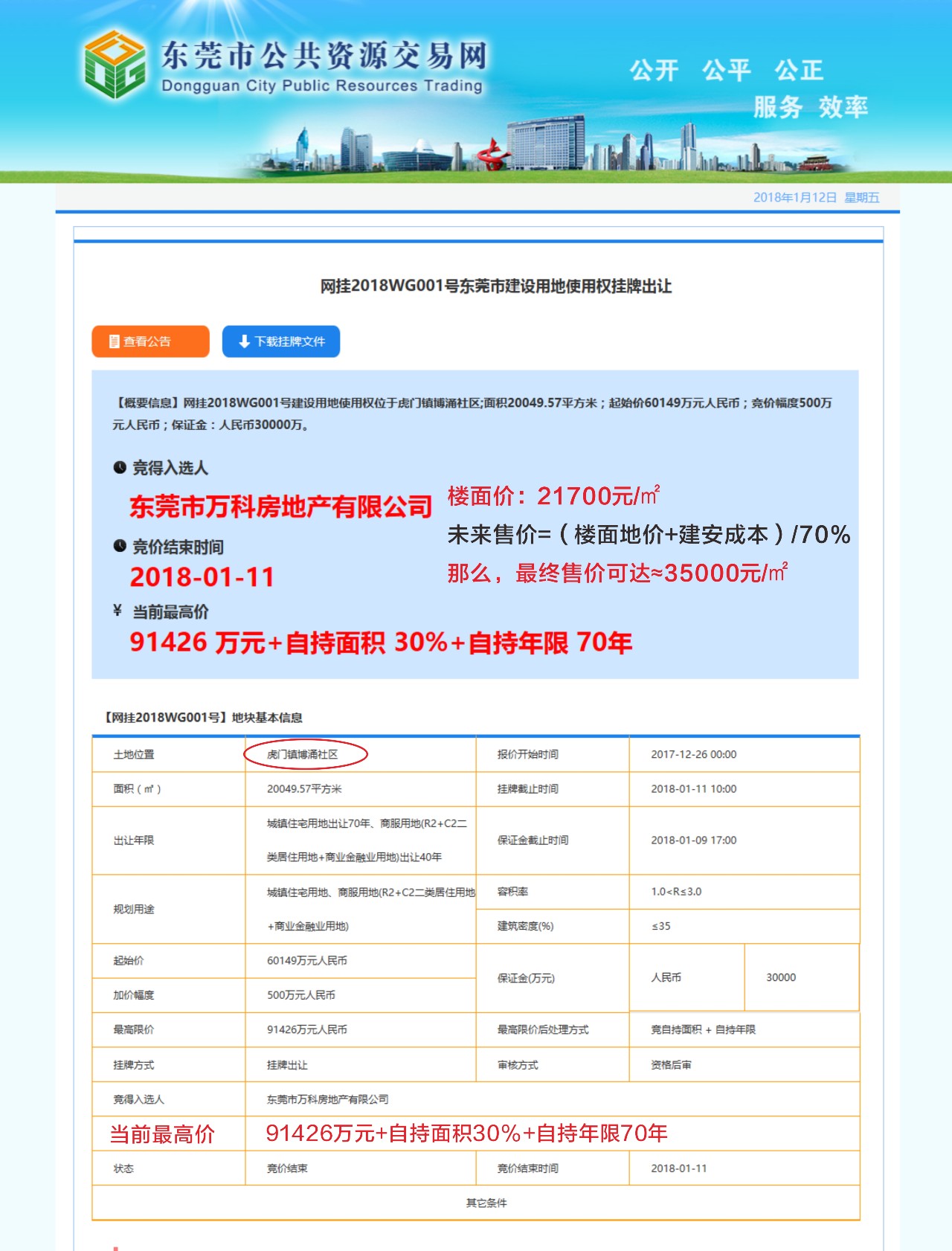Click the table label 土地位置
This screenshot has height=1251, width=952.
pyautogui.click(x=134, y=754)
